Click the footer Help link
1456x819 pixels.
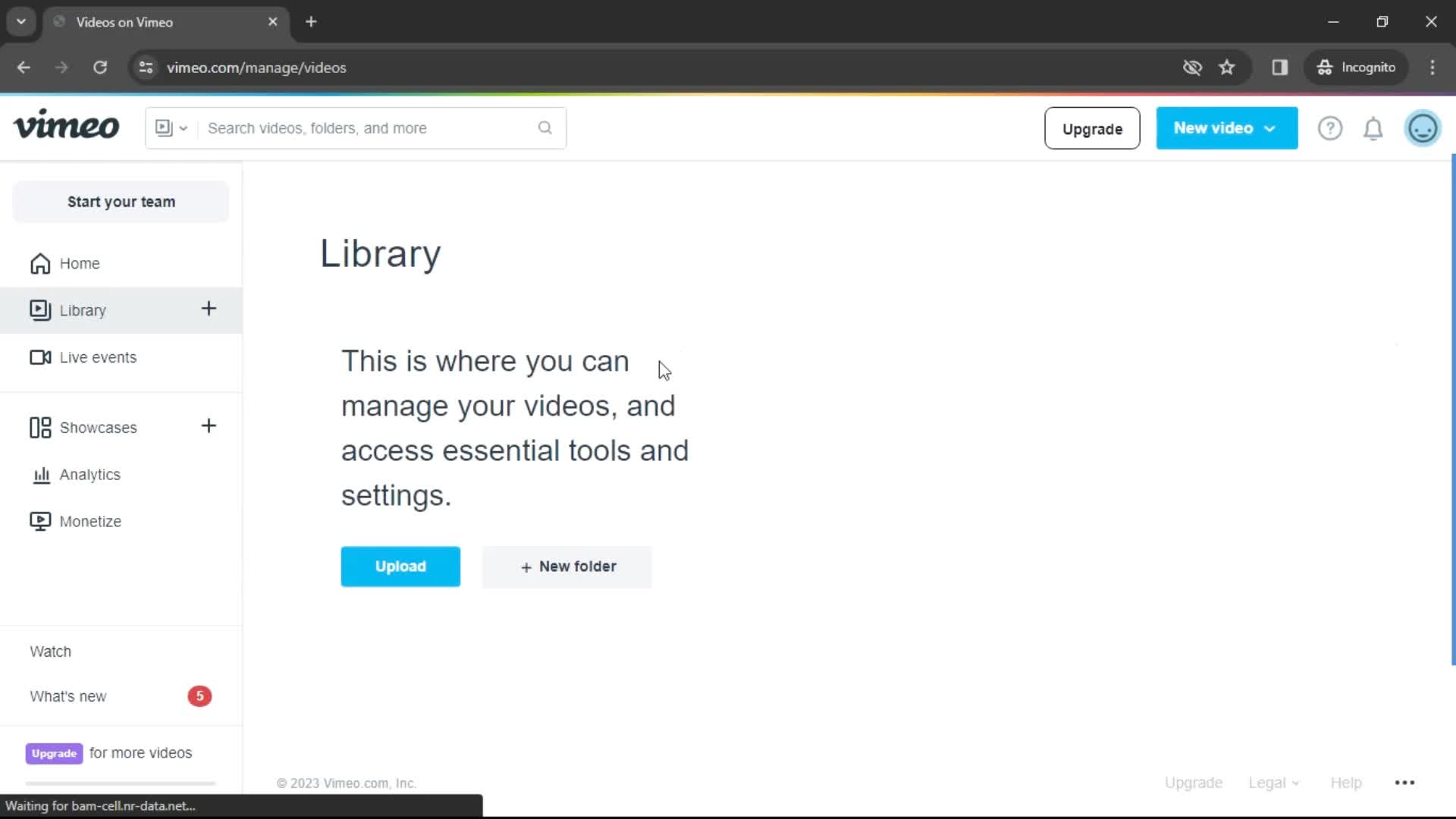(x=1346, y=783)
